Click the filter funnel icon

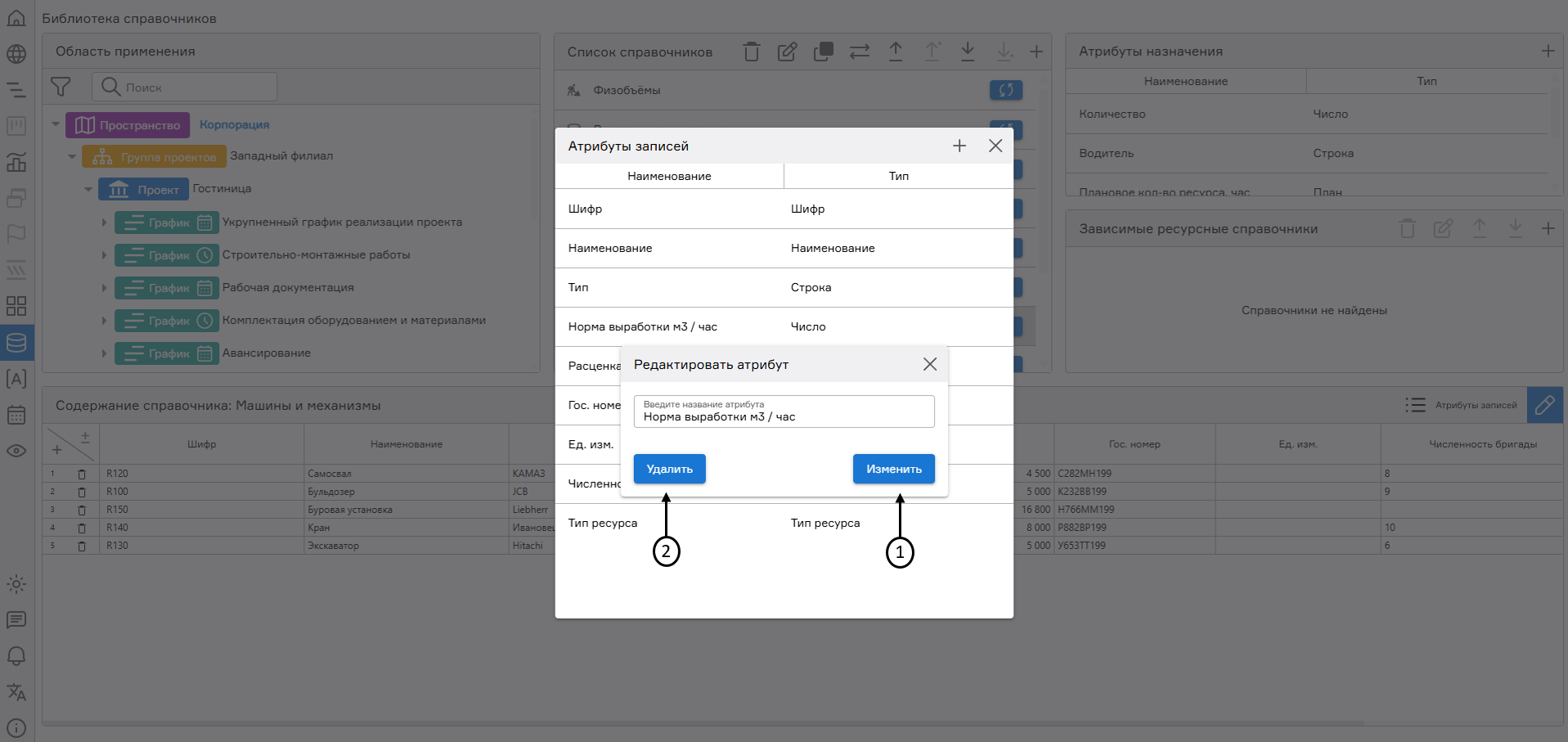[x=61, y=87]
